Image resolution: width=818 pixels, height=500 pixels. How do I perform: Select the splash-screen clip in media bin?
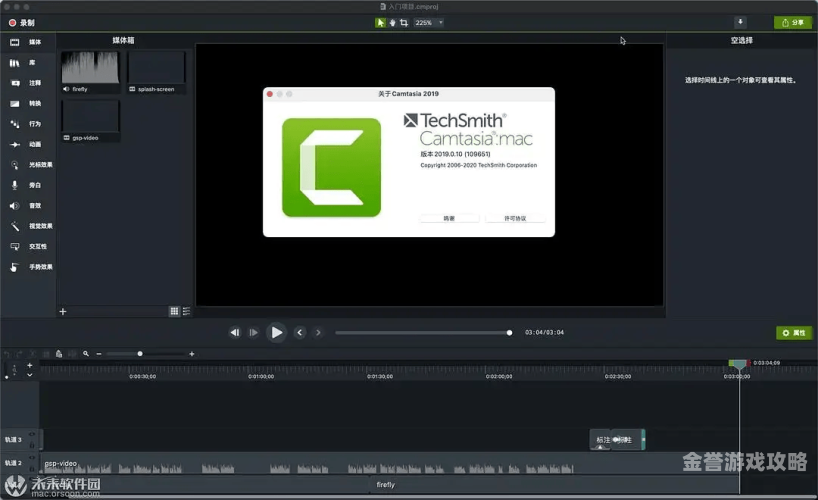click(157, 72)
